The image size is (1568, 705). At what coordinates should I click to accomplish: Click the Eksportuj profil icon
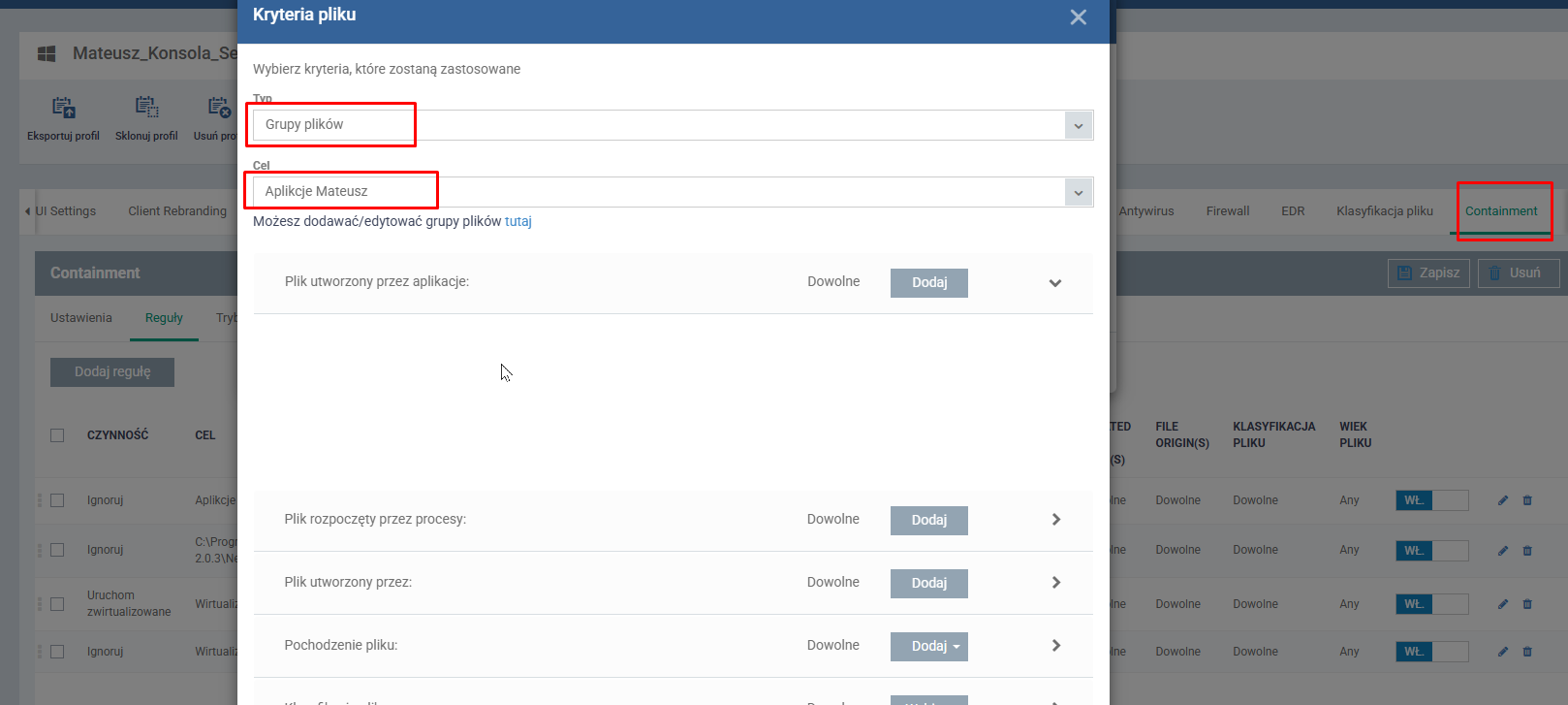[x=64, y=108]
